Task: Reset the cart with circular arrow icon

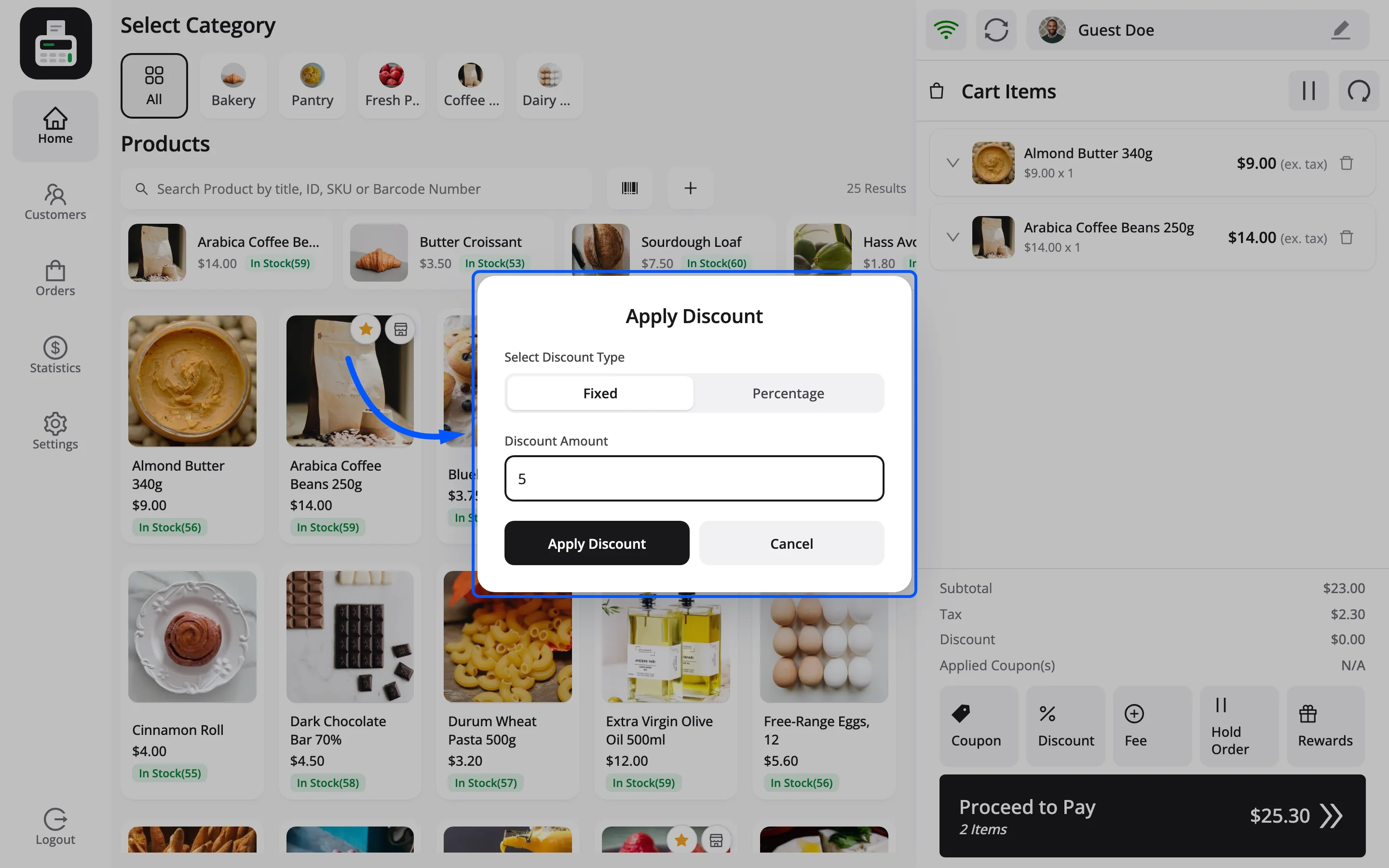Action: 1359,91
